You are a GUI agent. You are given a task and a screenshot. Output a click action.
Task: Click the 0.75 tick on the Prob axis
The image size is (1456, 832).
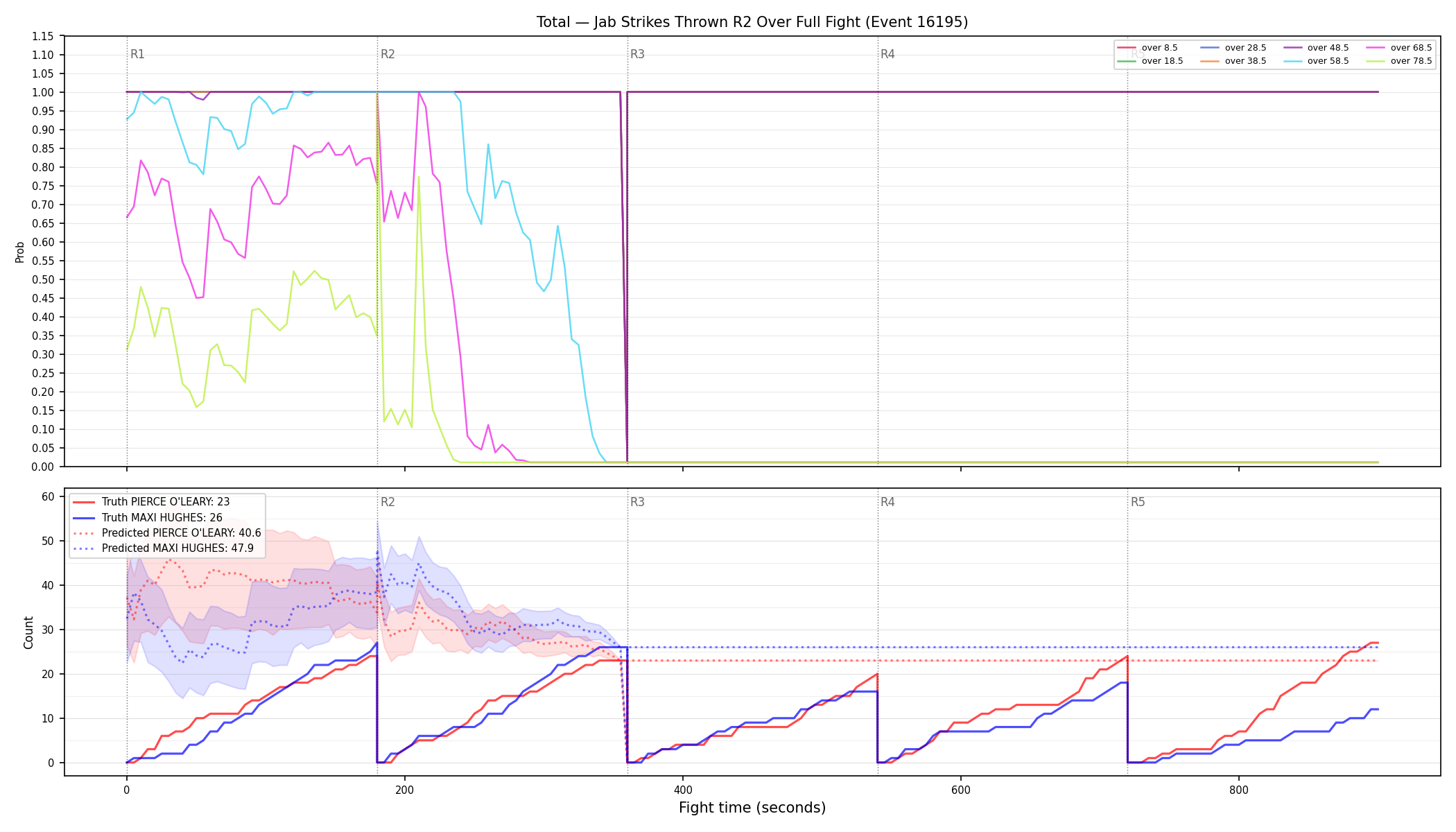point(43,186)
